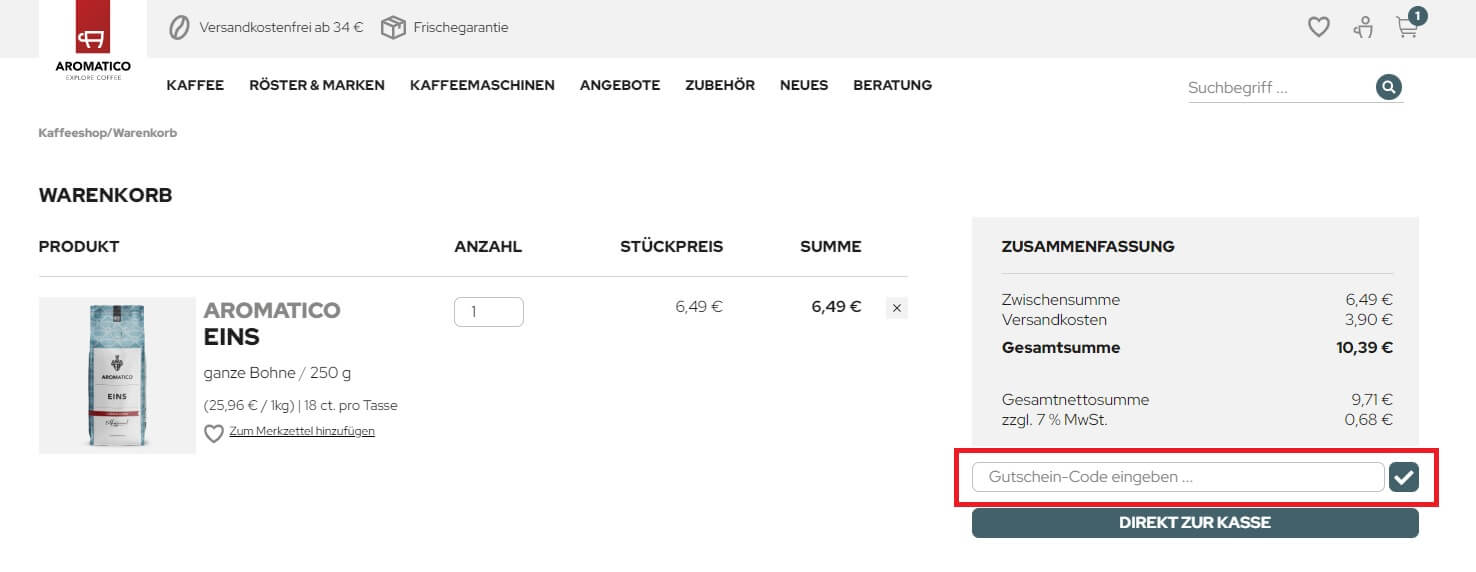
Task: Click the Versandkosten 3,90 € value
Action: 1369,320
